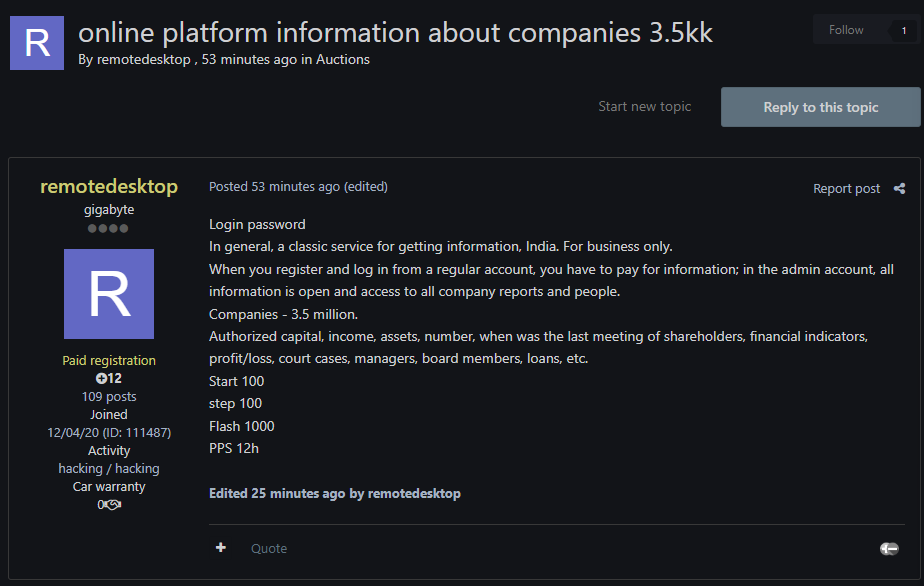Click the remotedesktop username in post sidebar

108,187
